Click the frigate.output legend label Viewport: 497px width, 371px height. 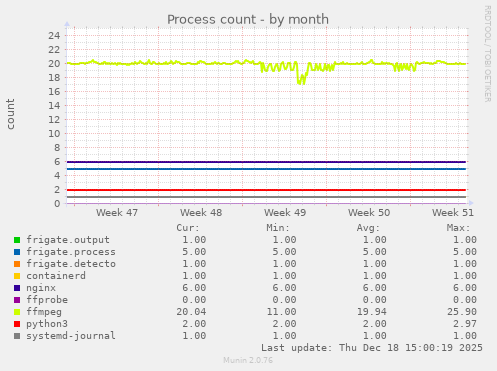[x=68, y=240]
